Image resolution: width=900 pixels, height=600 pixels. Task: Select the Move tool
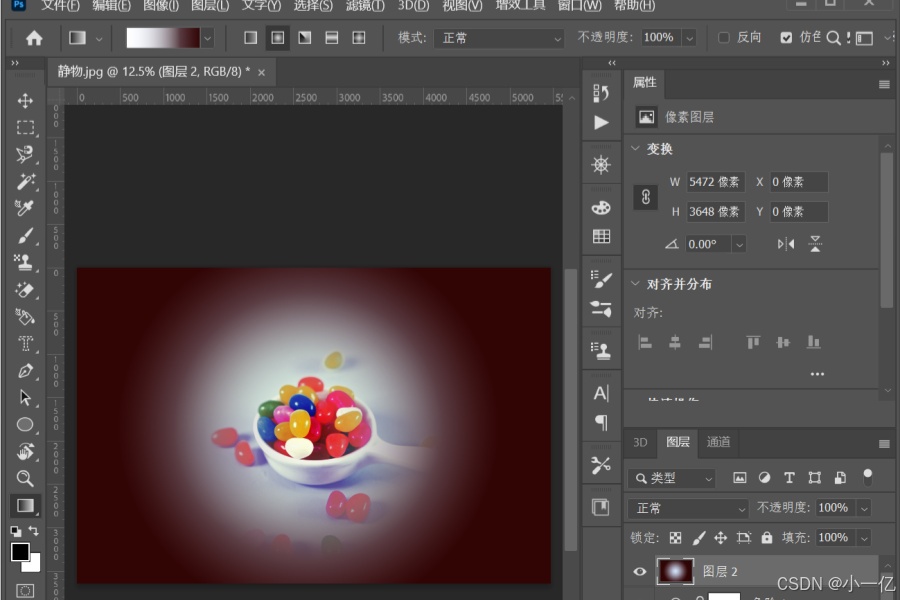pyautogui.click(x=25, y=101)
